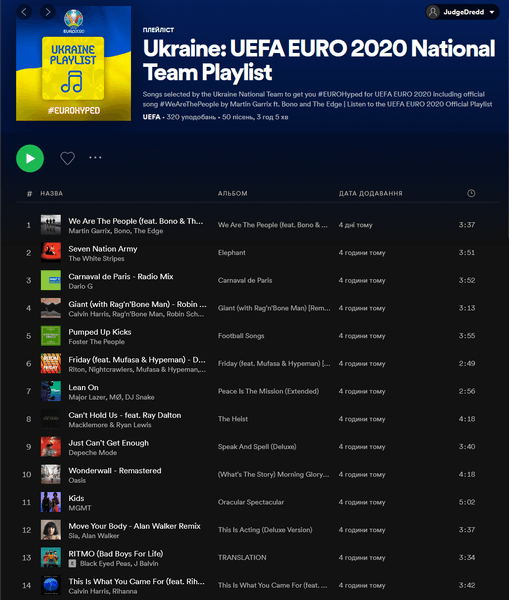Sort by the Назва column header
Image resolution: width=509 pixels, height=600 pixels.
tap(52, 194)
